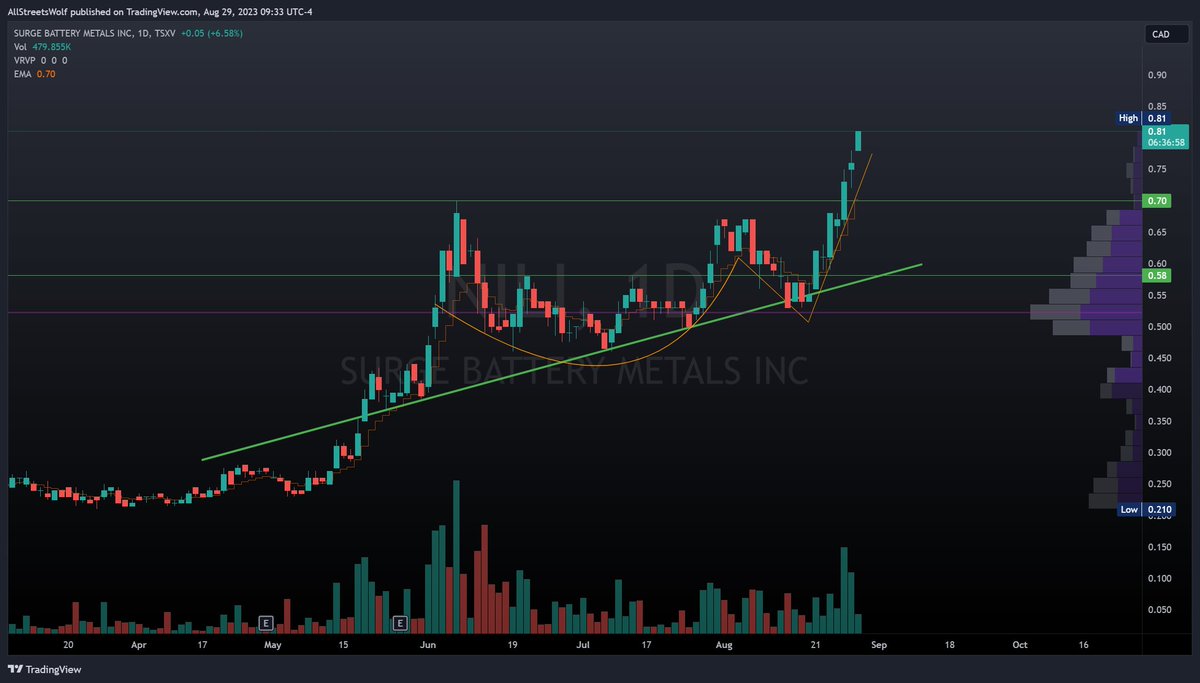Click the Sep label on time axis

(879, 646)
